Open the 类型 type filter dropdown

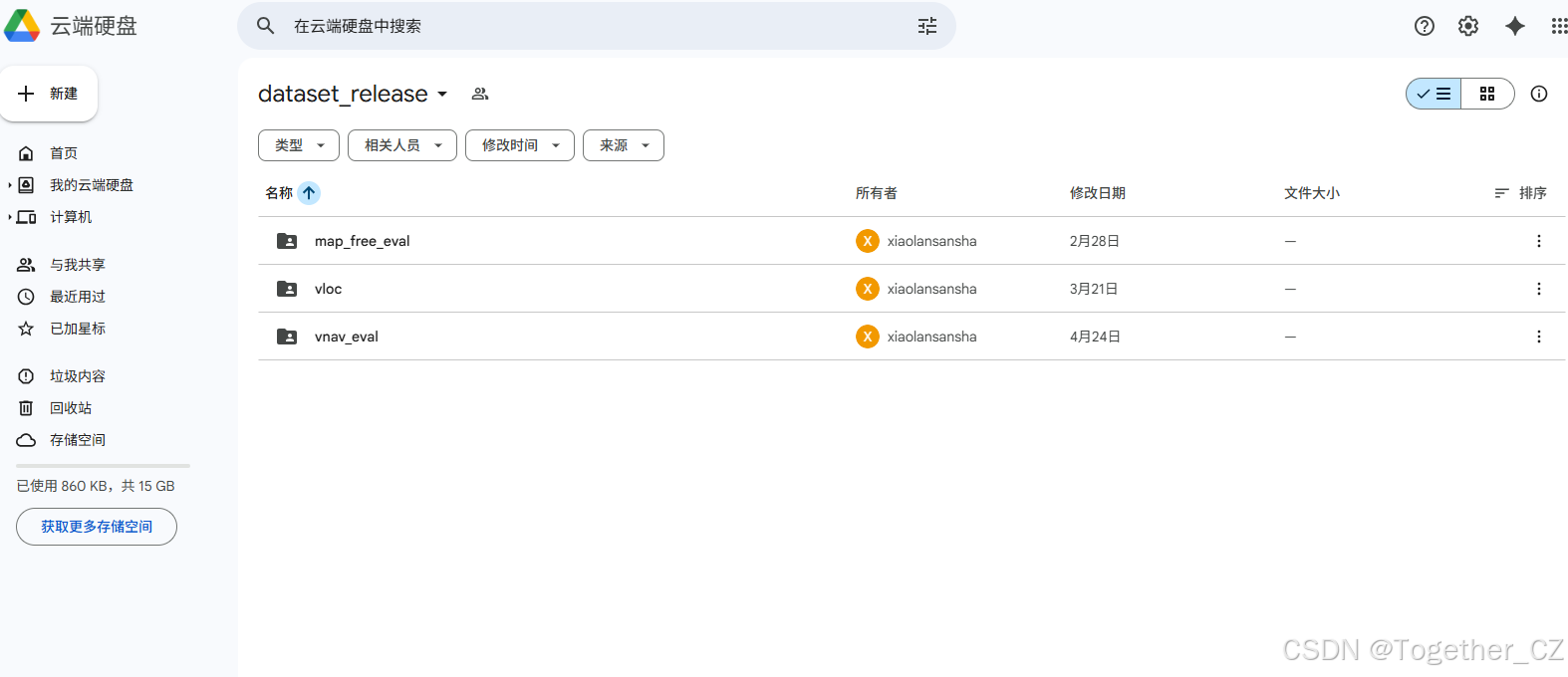299,145
